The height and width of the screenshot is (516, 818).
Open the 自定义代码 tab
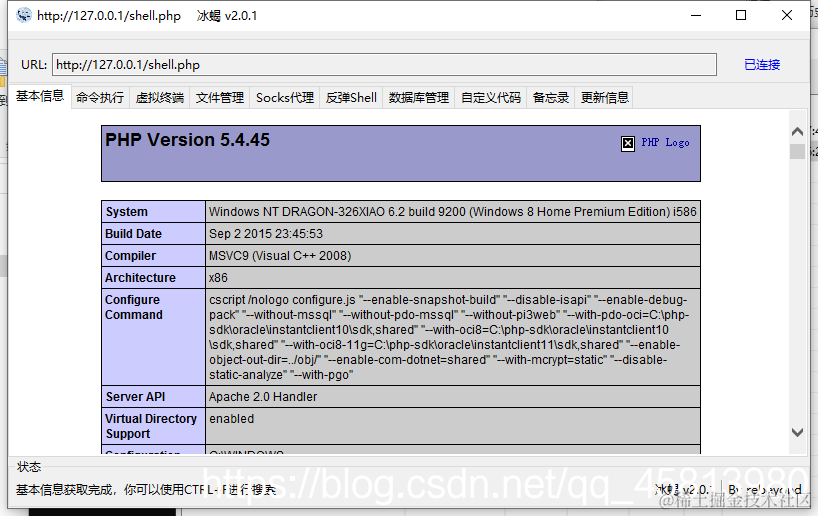tap(491, 98)
